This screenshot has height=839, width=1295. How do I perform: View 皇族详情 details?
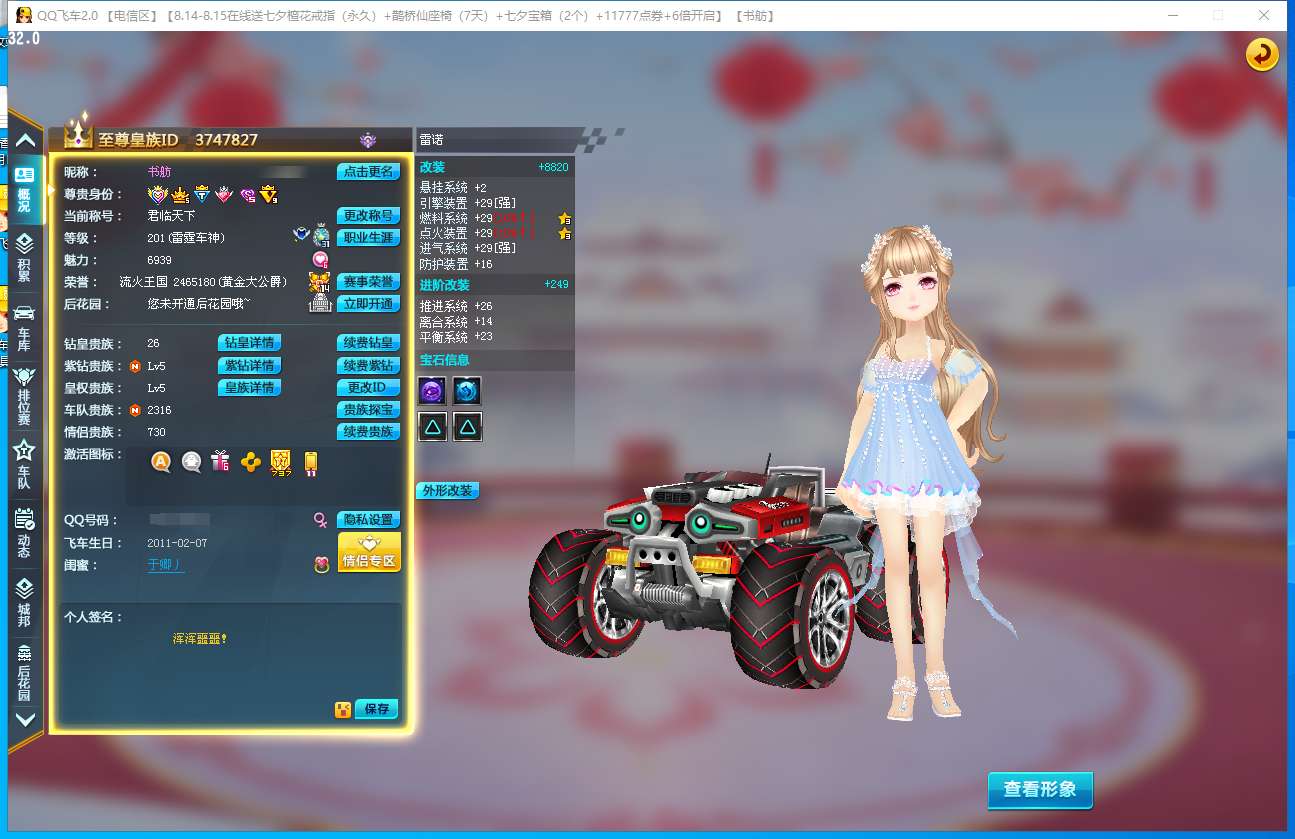[249, 387]
